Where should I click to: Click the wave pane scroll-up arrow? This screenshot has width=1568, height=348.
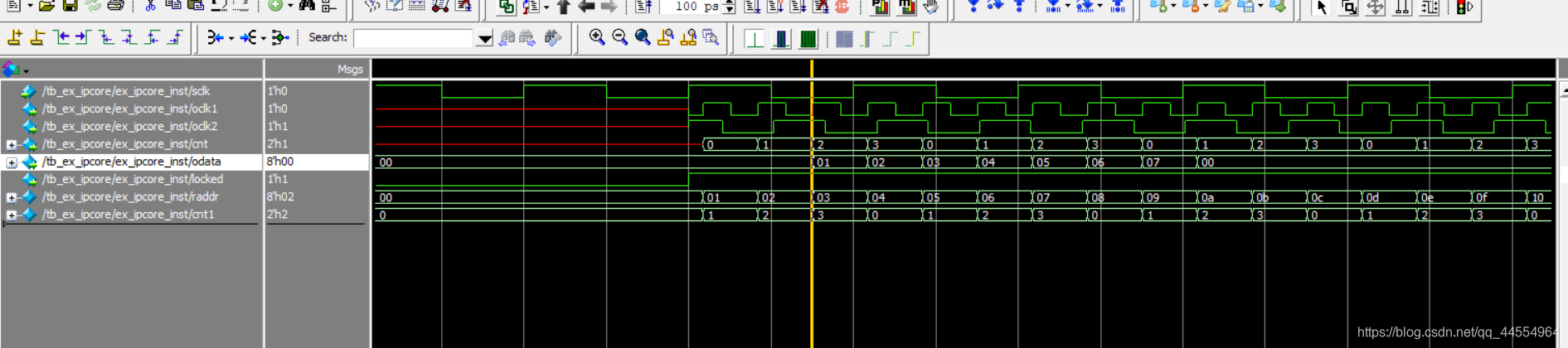(x=1563, y=89)
